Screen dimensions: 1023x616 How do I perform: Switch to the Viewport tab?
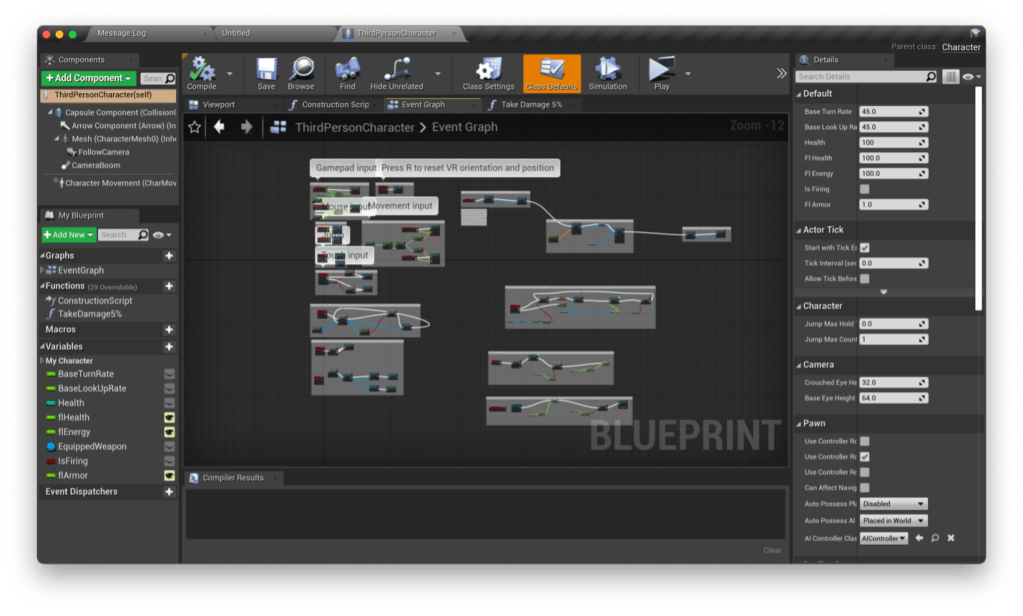(x=217, y=104)
